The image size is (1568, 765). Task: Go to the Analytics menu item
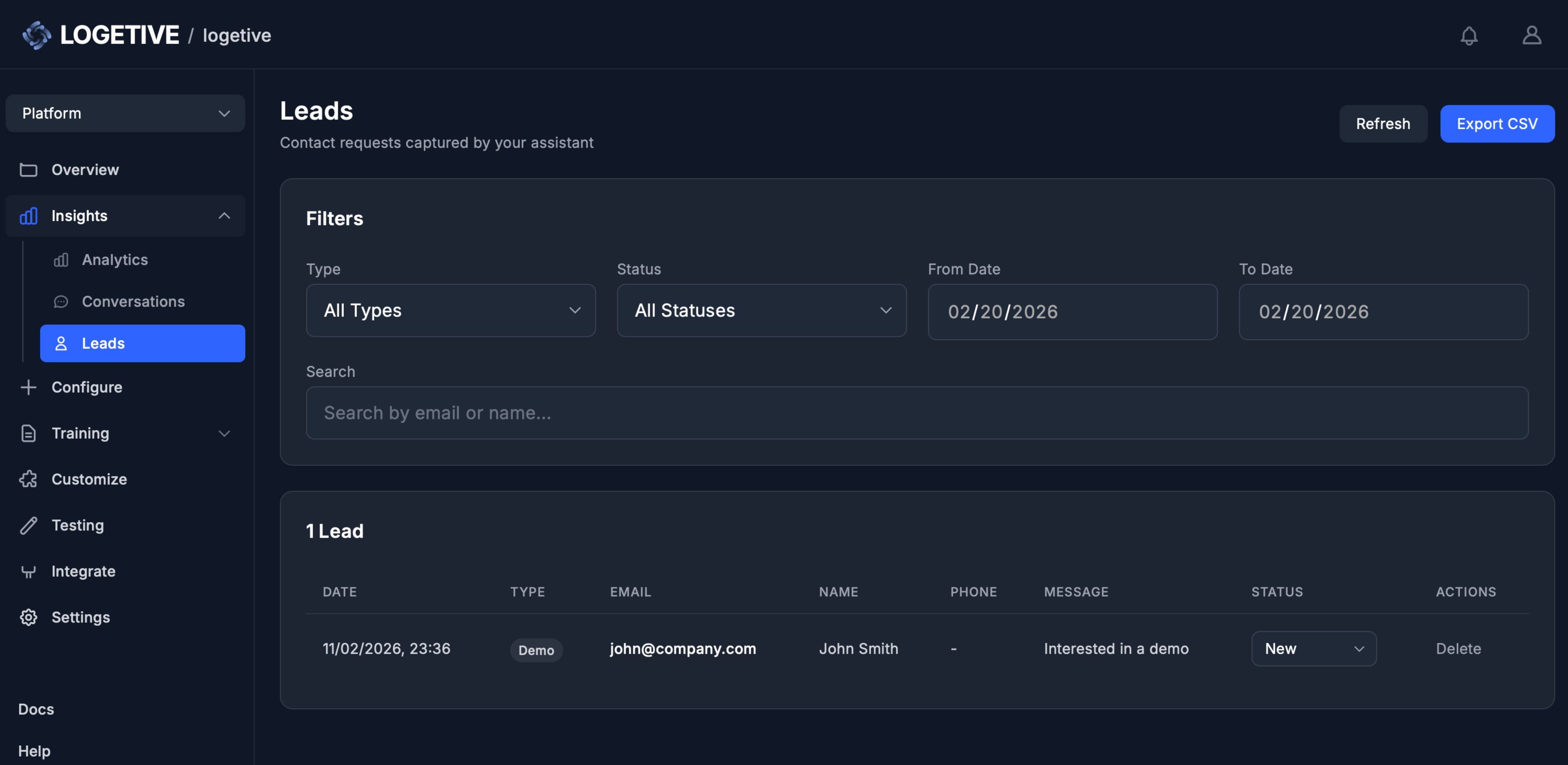click(115, 260)
